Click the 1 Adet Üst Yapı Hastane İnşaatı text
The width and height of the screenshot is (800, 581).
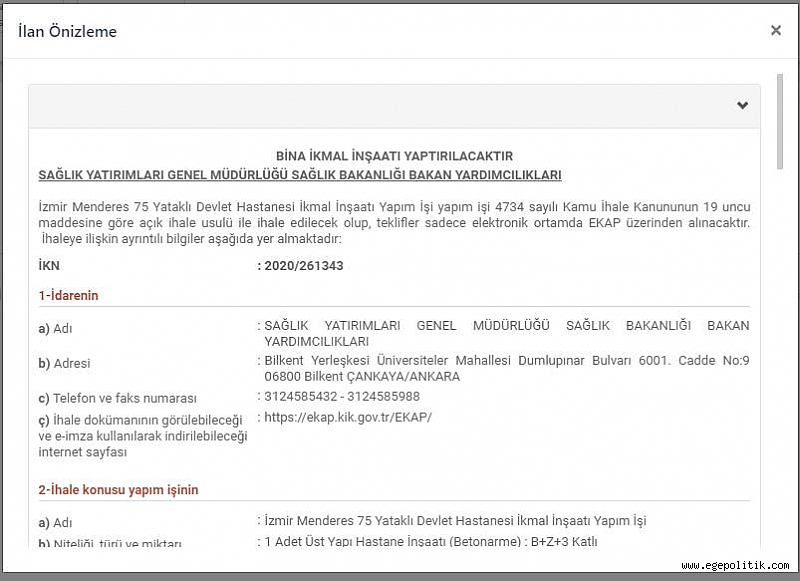tap(431, 542)
